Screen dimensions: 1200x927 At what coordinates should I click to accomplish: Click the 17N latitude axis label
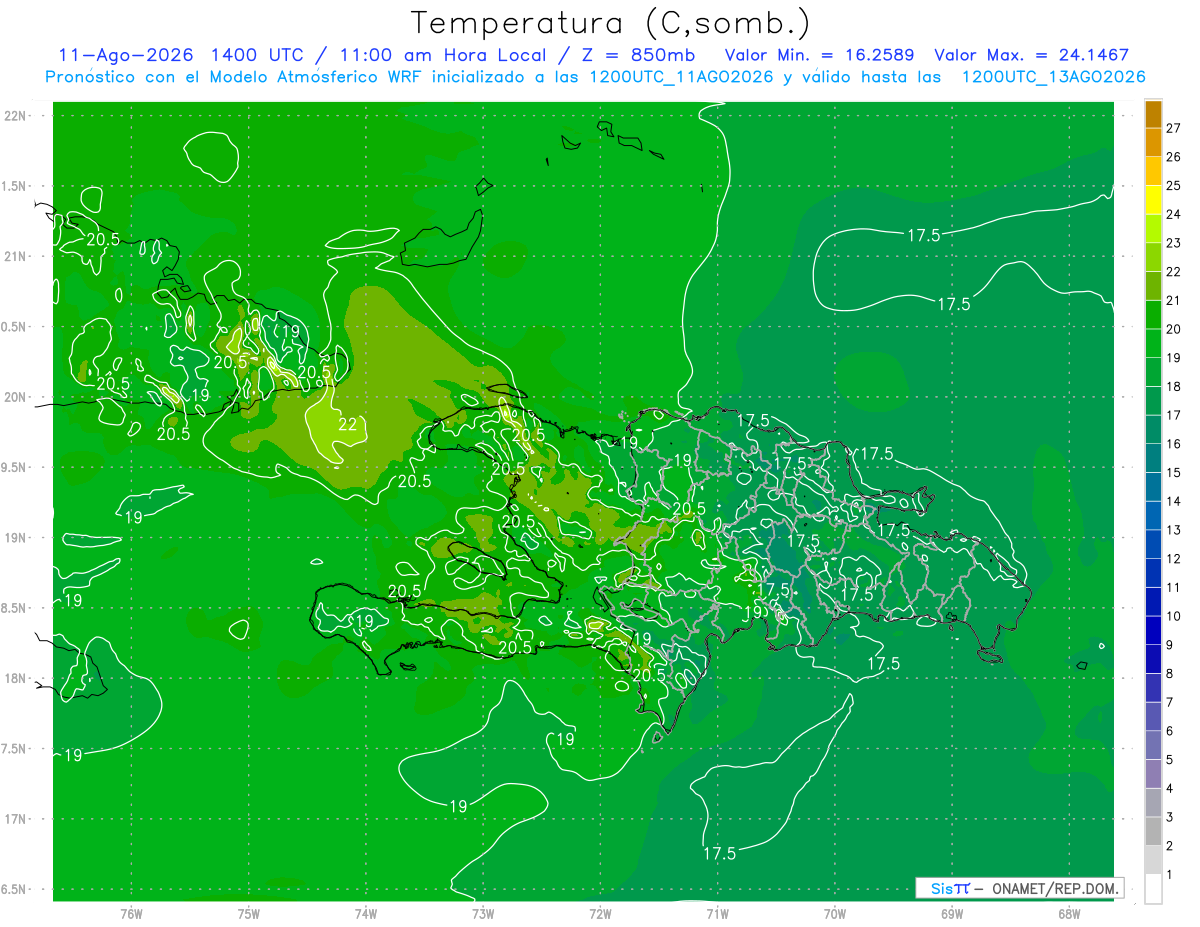point(15,819)
